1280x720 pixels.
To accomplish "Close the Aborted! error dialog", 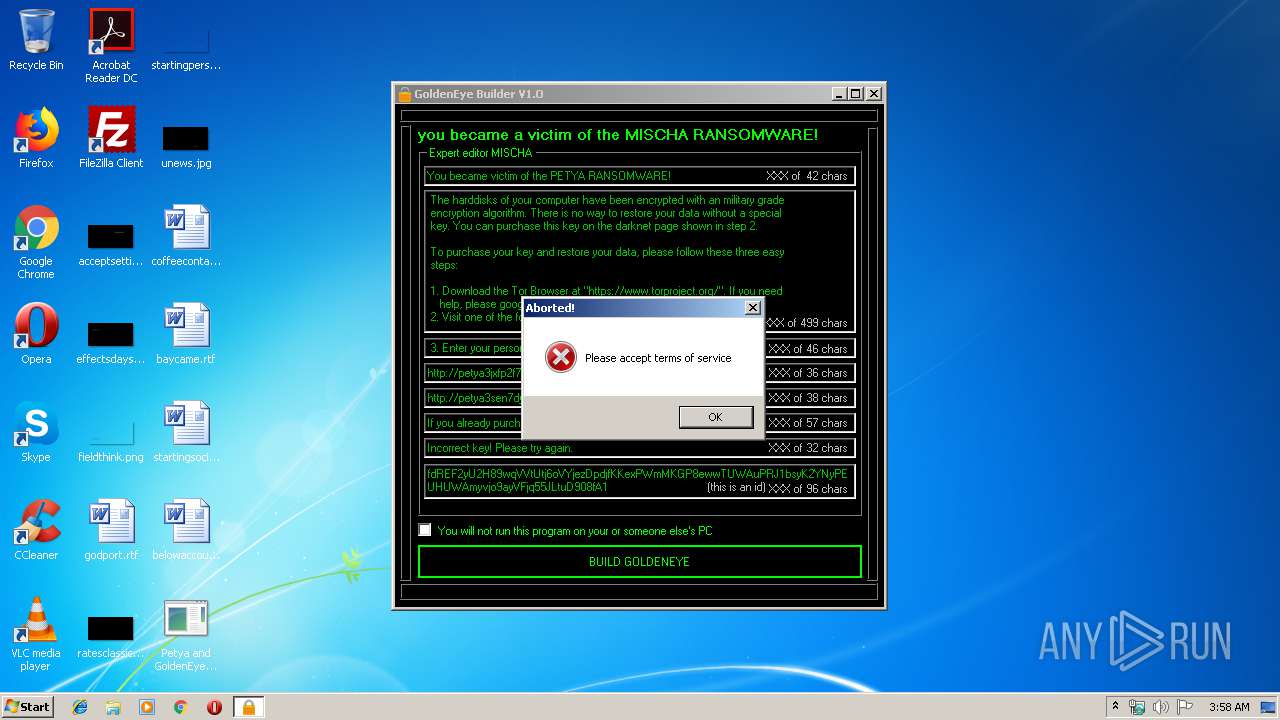I will [x=753, y=308].
